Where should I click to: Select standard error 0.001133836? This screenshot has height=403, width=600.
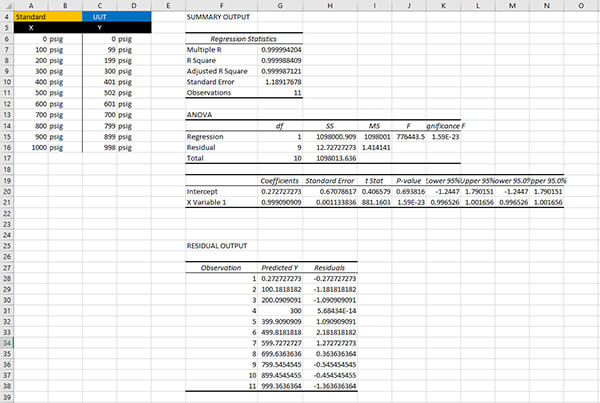[x=336, y=202]
